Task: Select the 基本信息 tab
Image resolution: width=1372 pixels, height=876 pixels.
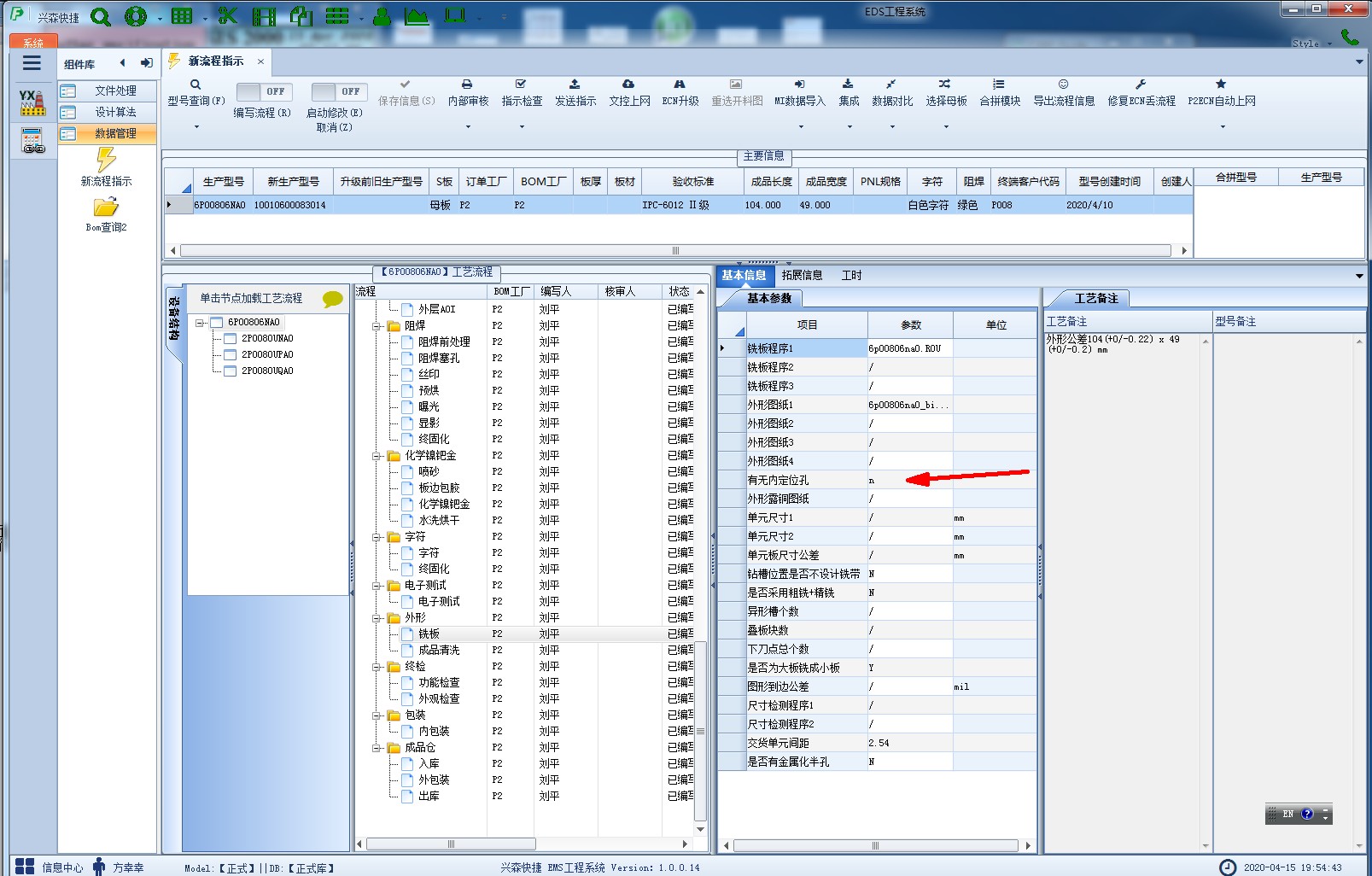Action: click(744, 275)
